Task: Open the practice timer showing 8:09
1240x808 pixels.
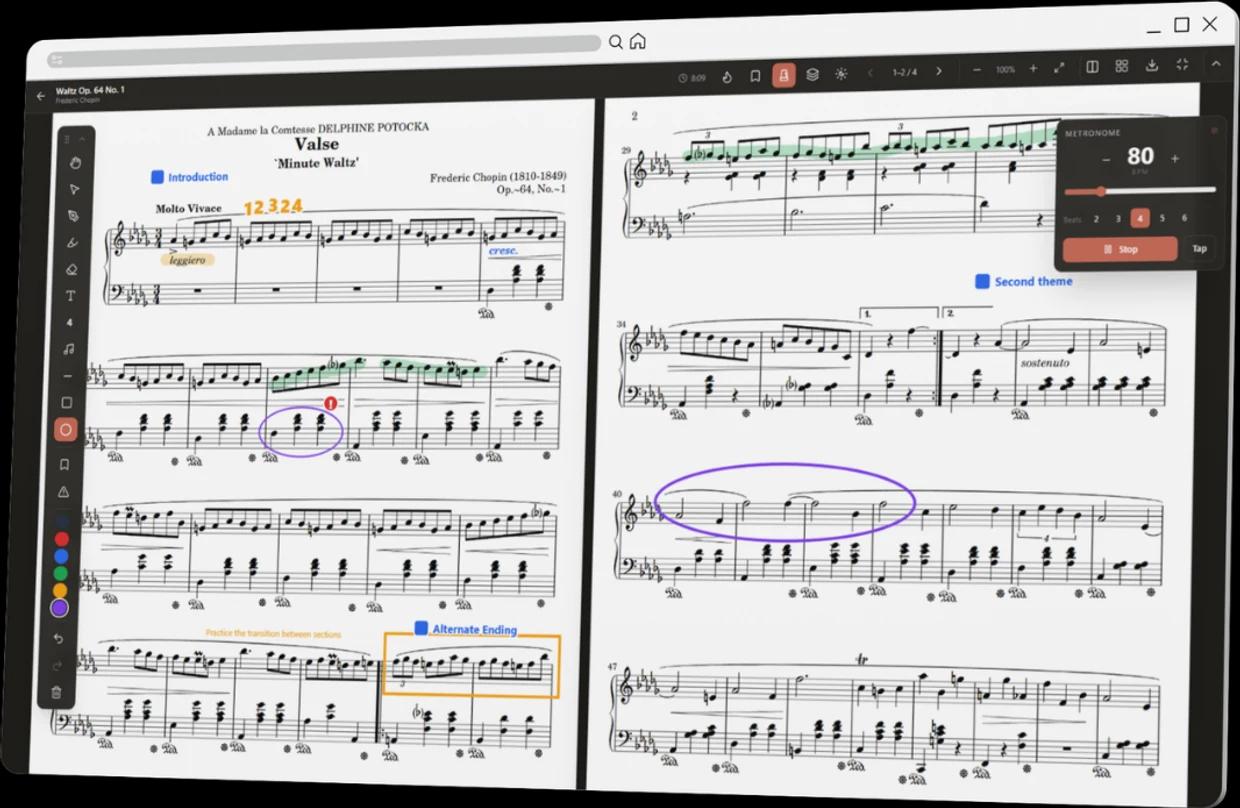Action: (692, 77)
